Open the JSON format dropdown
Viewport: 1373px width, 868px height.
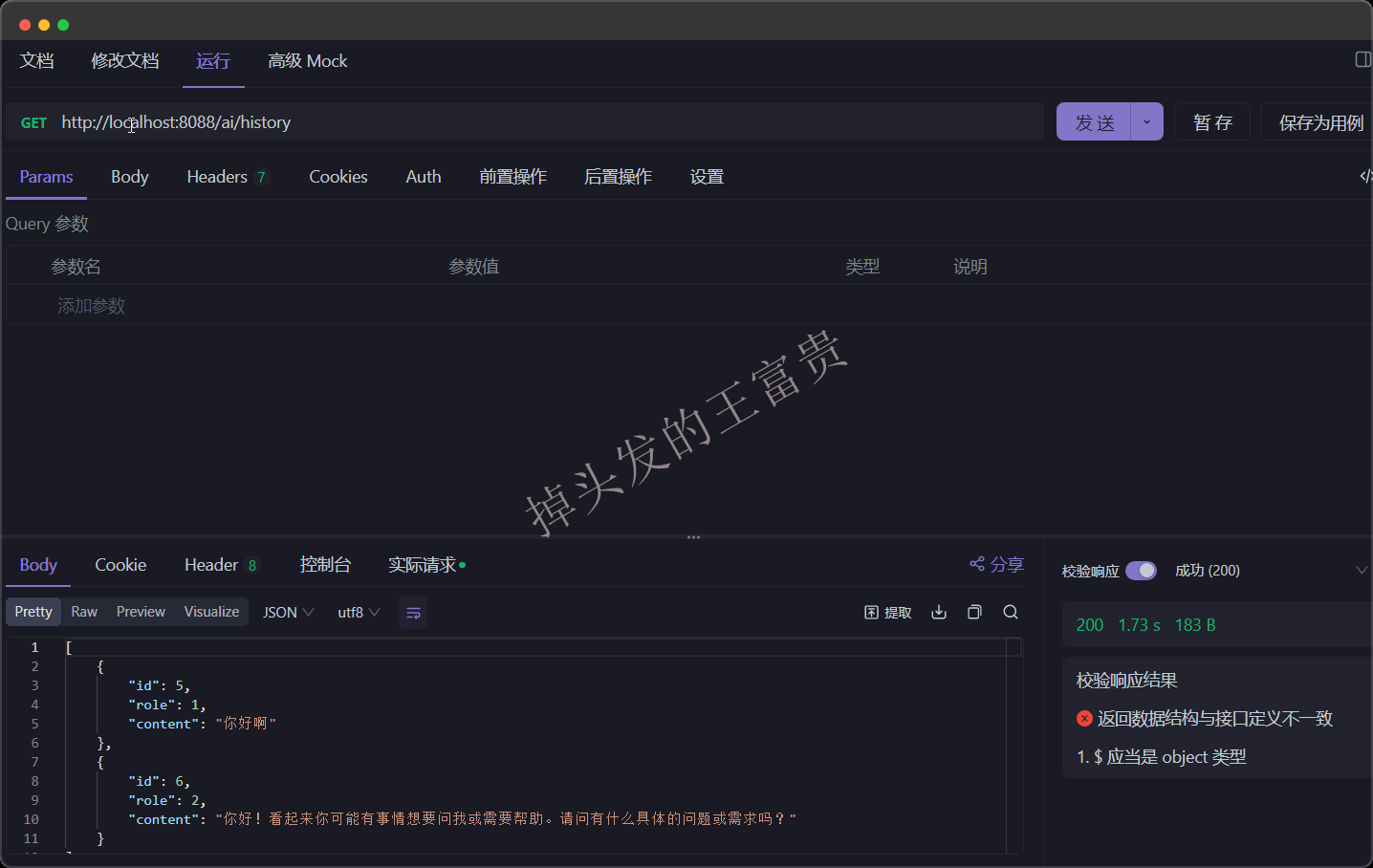point(288,613)
